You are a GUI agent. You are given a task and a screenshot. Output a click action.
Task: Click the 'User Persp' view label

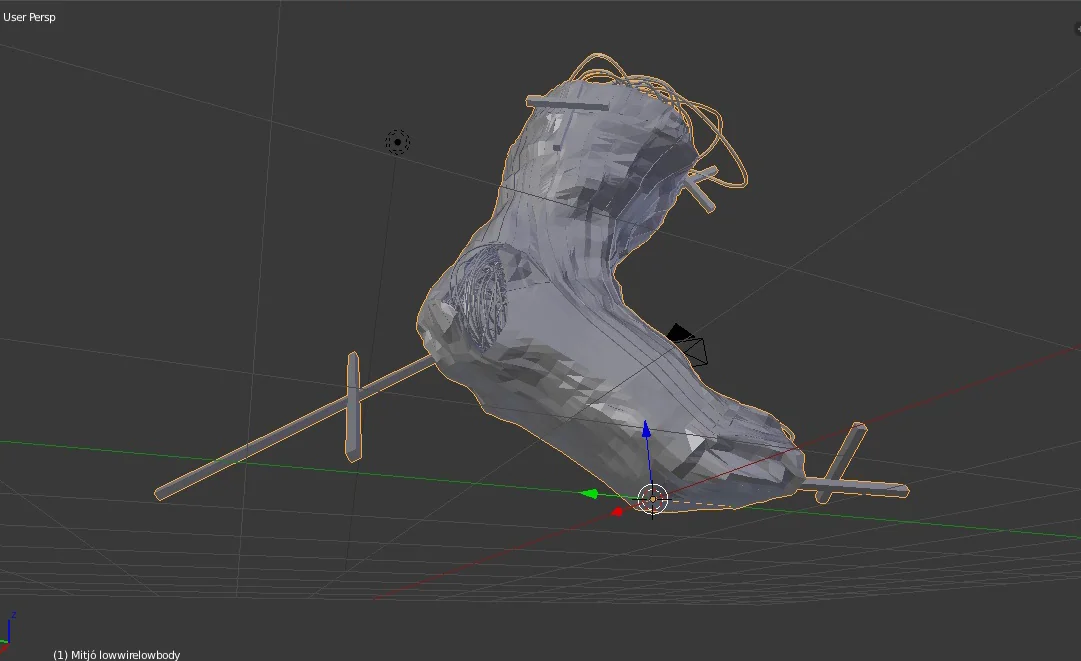[29, 17]
